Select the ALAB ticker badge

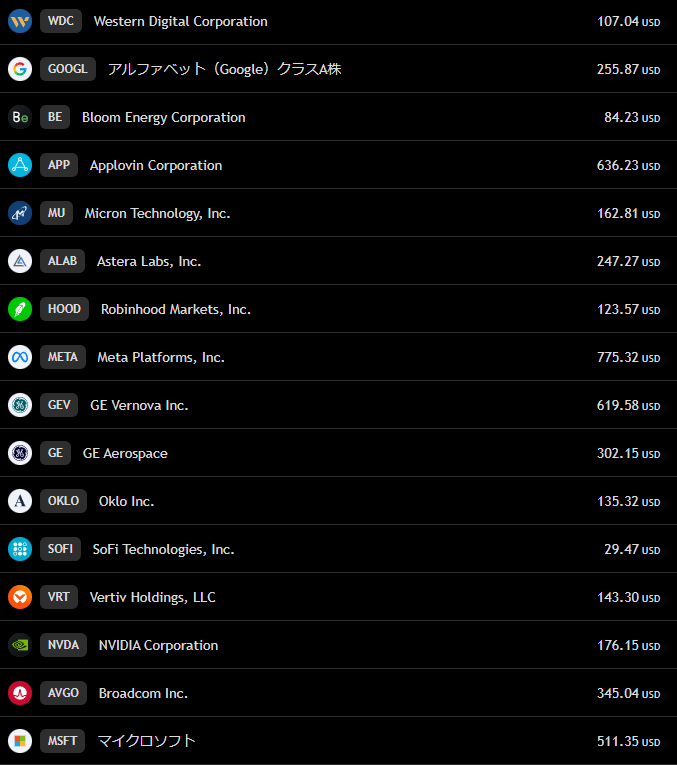click(x=62, y=261)
